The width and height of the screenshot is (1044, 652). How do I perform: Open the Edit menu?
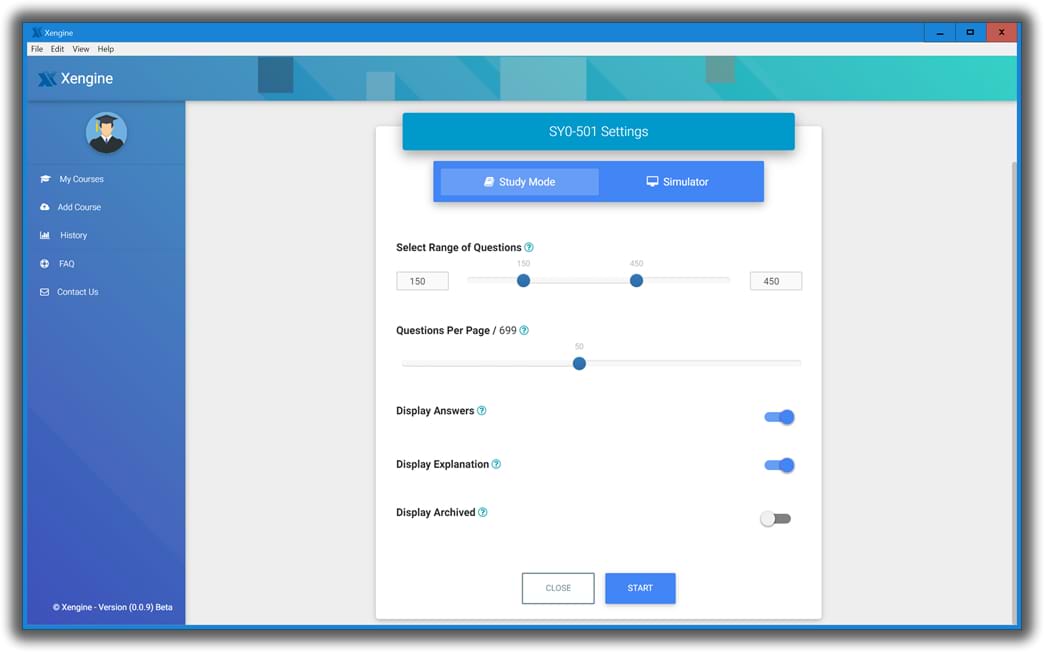(57, 49)
